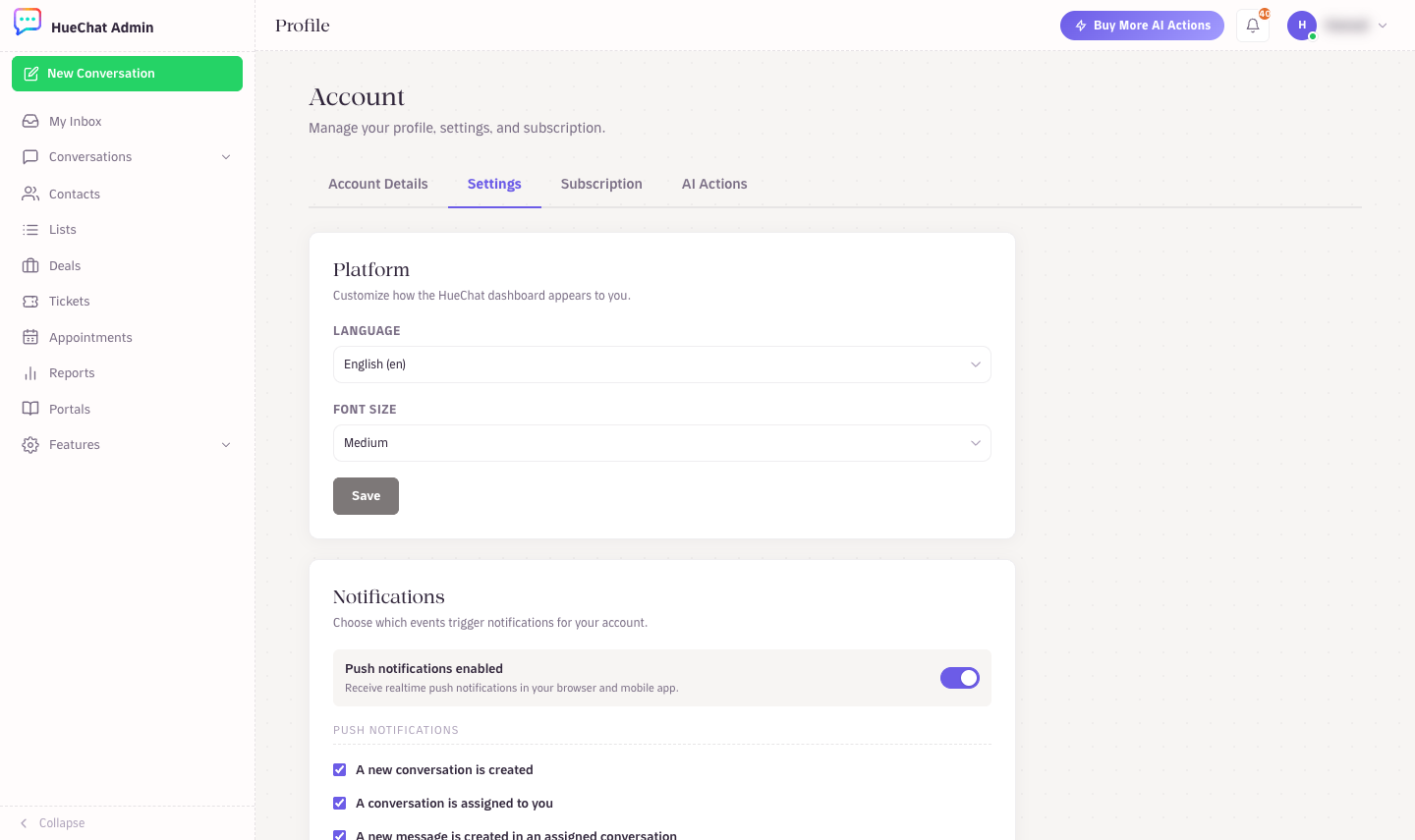The height and width of the screenshot is (840, 1415).
Task: Open the user account menu chevron
Action: pos(1383,26)
